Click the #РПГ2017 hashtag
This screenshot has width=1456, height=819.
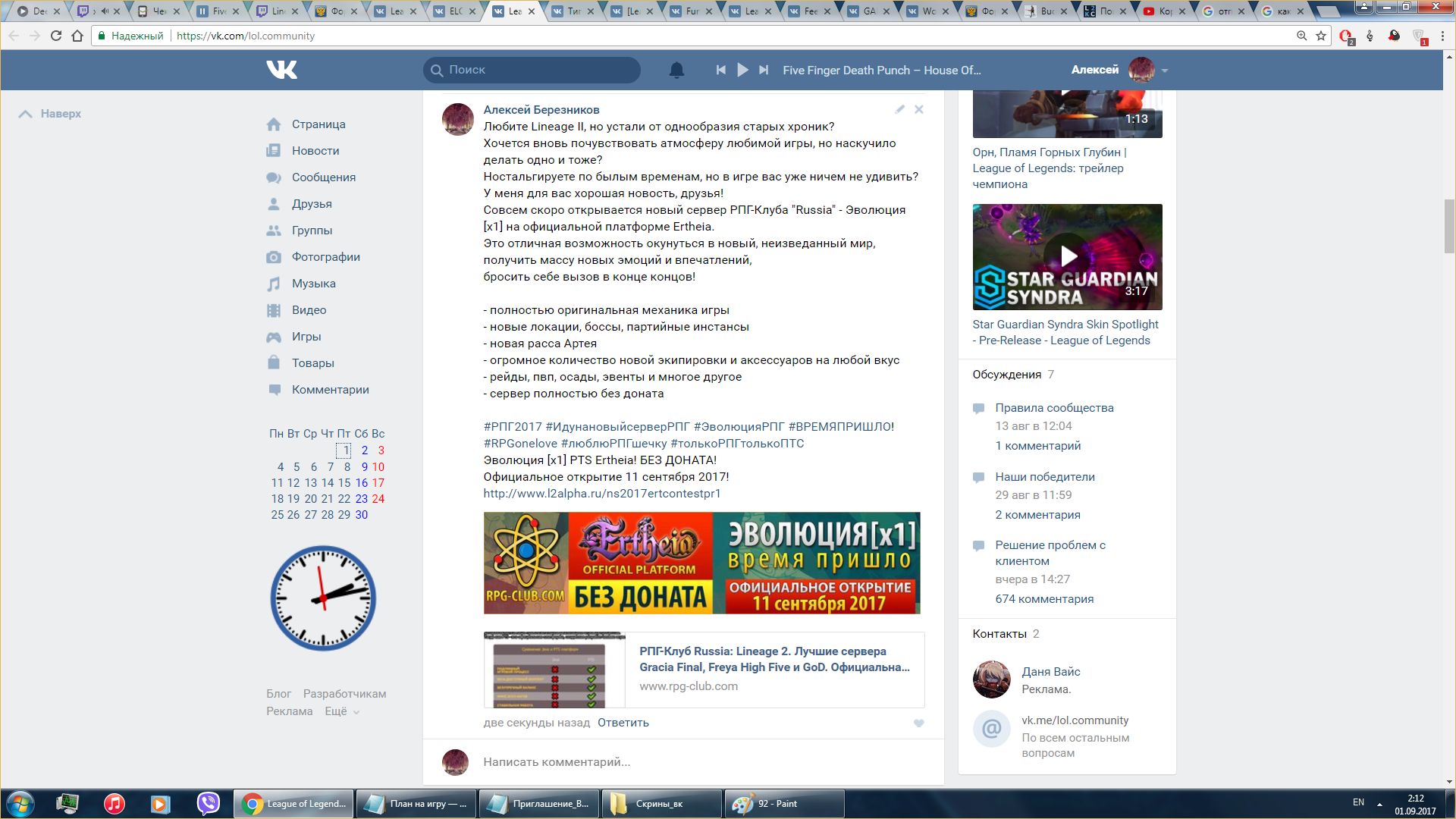(x=513, y=427)
